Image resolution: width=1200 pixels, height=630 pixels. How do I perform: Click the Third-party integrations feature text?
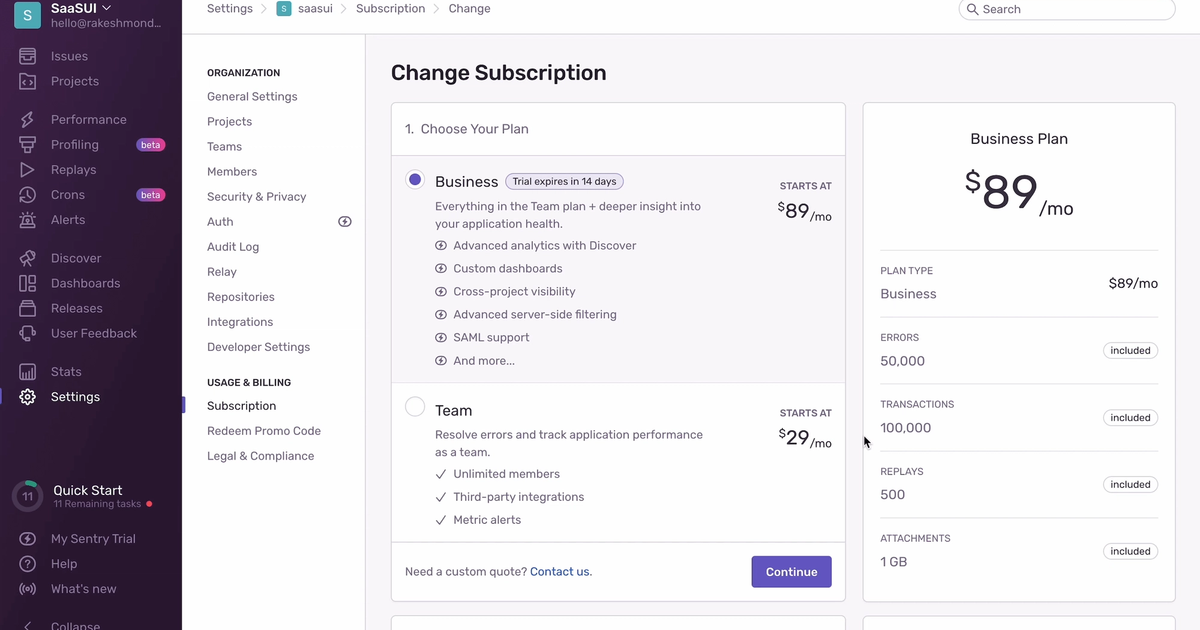pyautogui.click(x=518, y=497)
